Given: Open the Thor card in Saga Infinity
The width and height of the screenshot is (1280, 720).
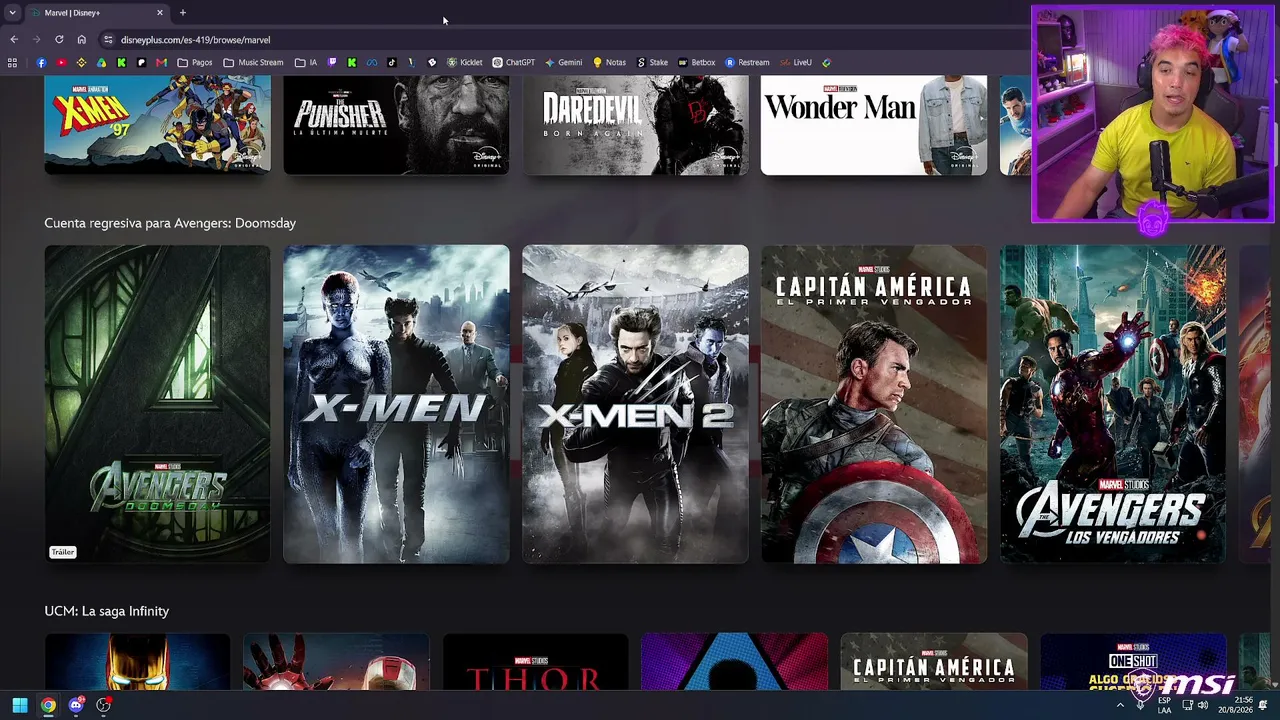Looking at the screenshot, I should coord(535,661).
